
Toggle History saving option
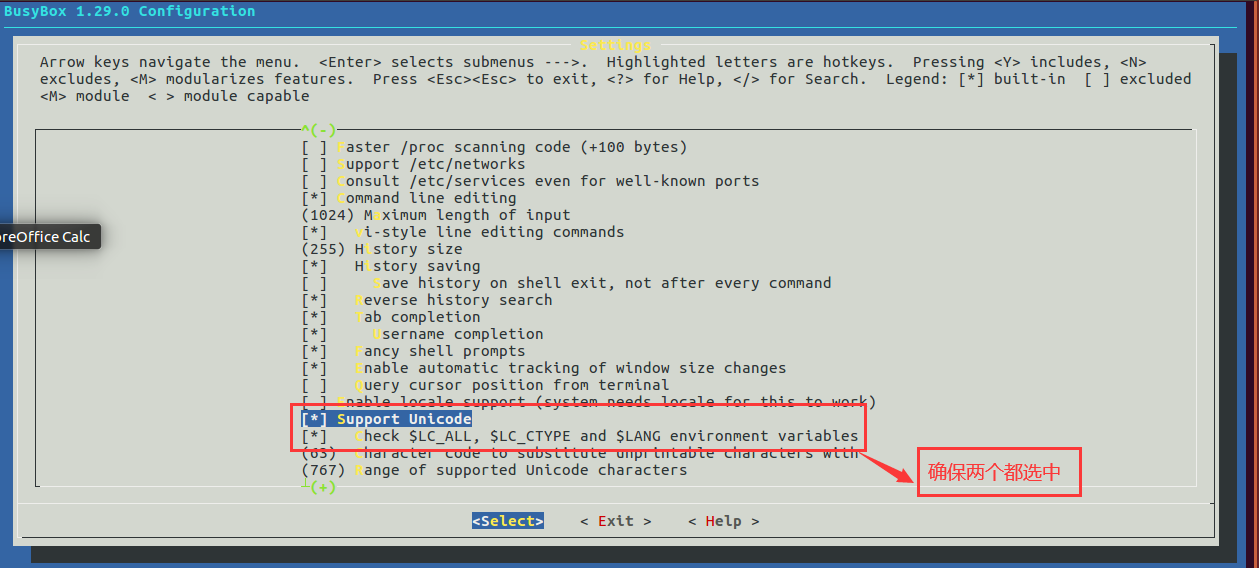pos(391,266)
